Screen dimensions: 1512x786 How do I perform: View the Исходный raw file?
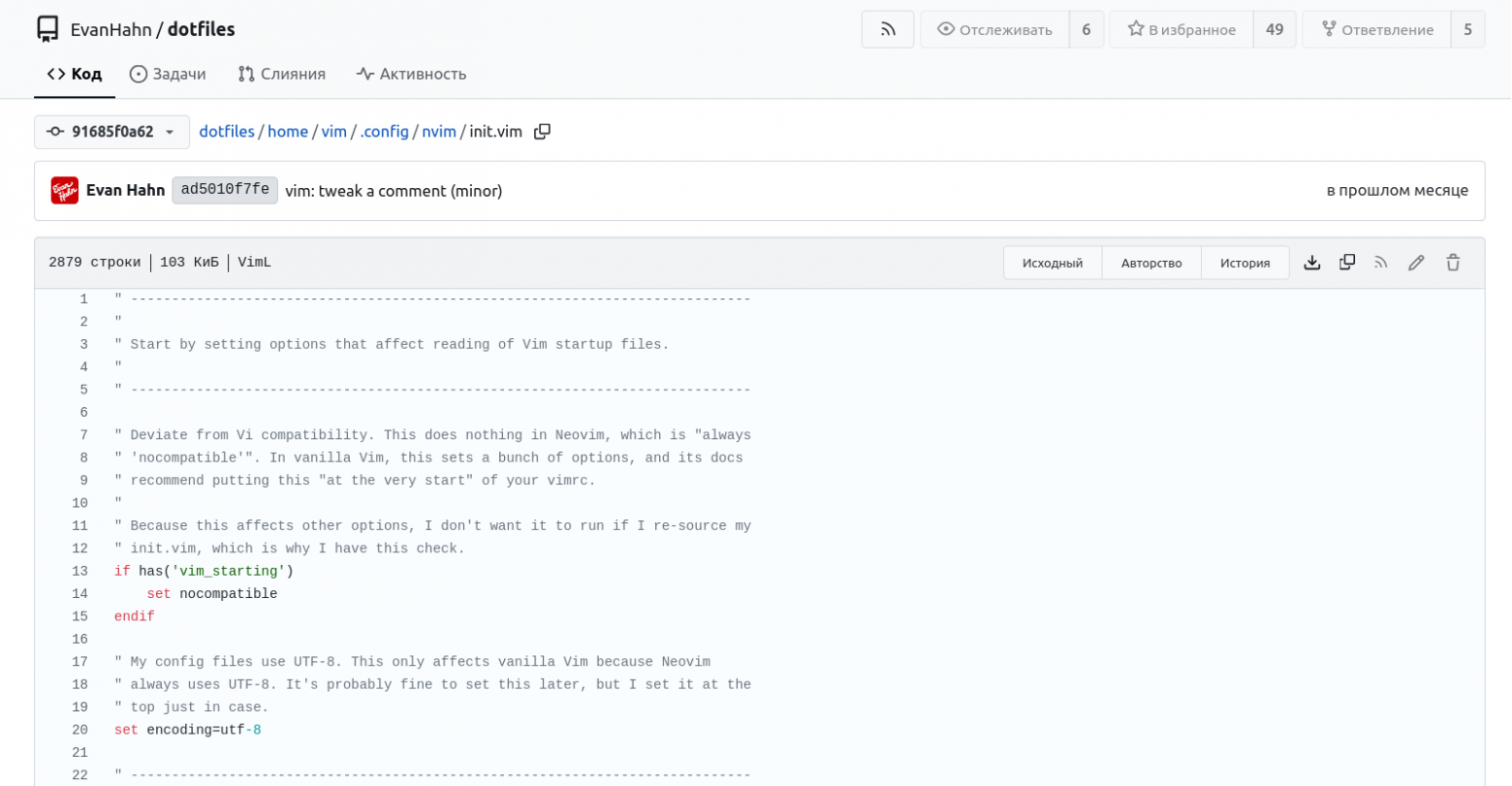click(x=1052, y=263)
